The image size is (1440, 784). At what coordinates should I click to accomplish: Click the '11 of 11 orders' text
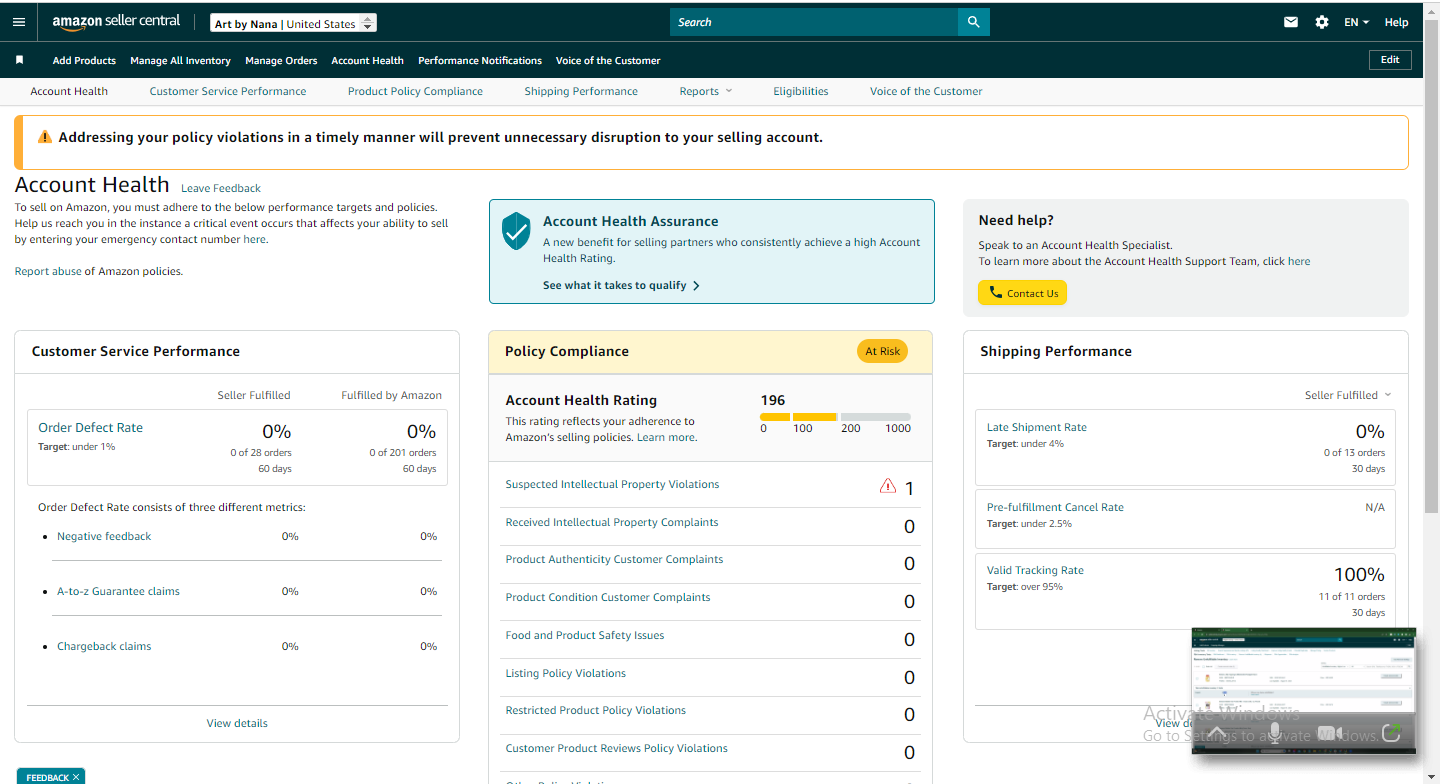coord(1352,597)
